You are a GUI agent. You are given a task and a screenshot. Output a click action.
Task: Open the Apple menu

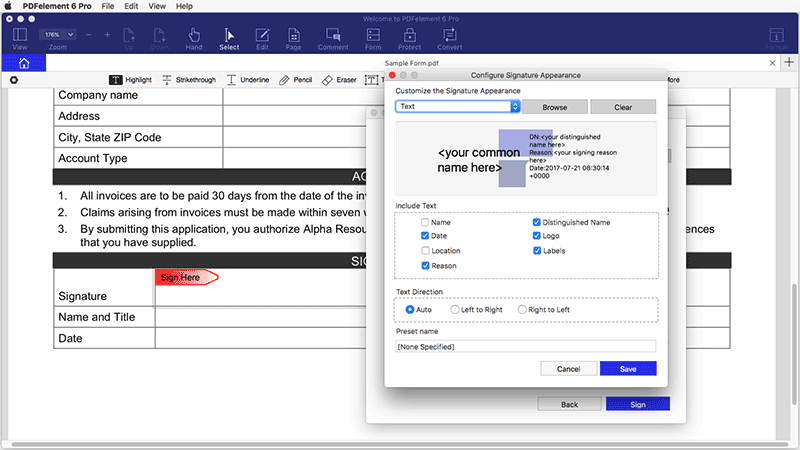pyautogui.click(x=8, y=6)
